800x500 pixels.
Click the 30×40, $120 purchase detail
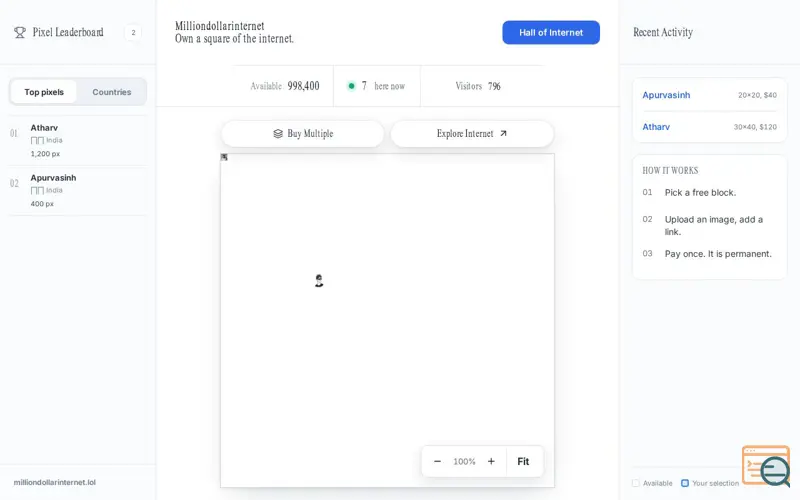coord(755,127)
